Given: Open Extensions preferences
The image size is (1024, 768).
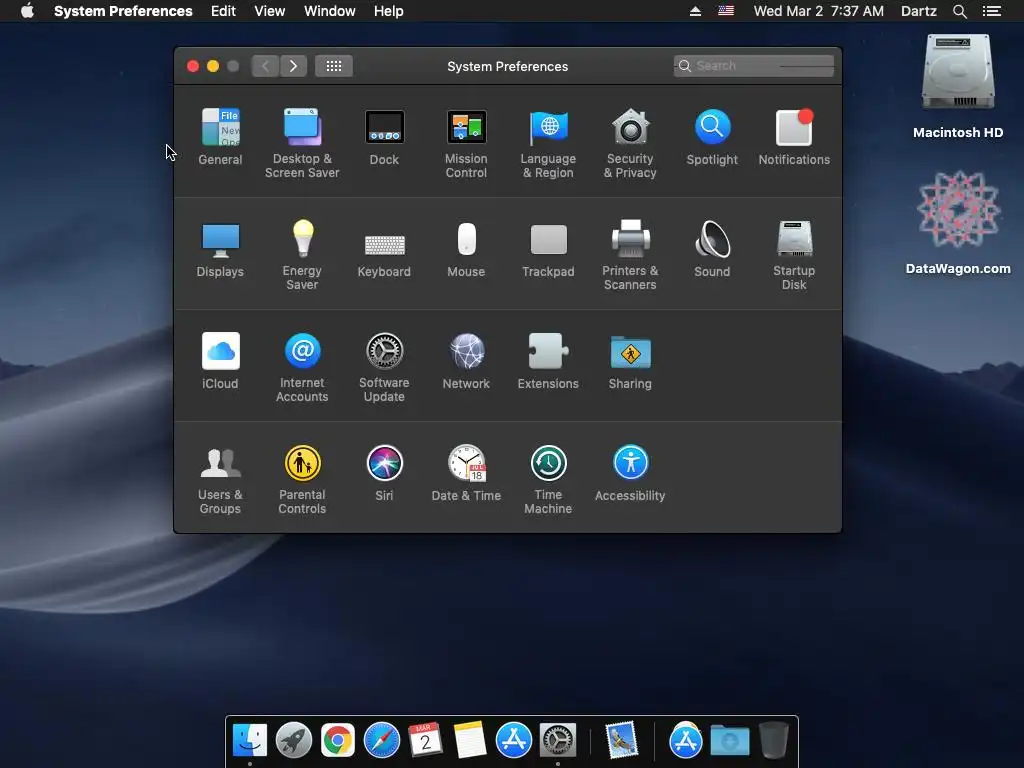Looking at the screenshot, I should coord(548,360).
